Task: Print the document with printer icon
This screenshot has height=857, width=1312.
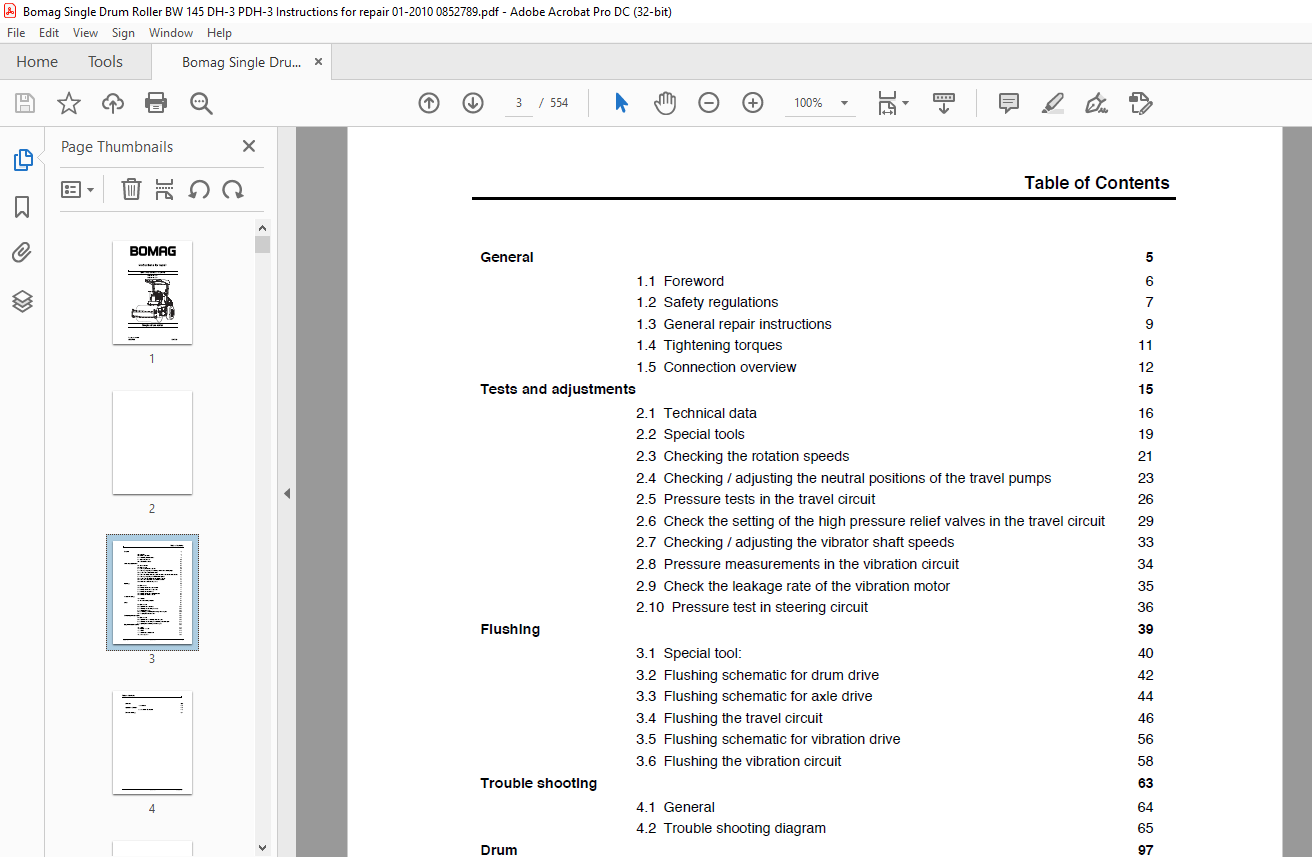Action: [x=156, y=103]
